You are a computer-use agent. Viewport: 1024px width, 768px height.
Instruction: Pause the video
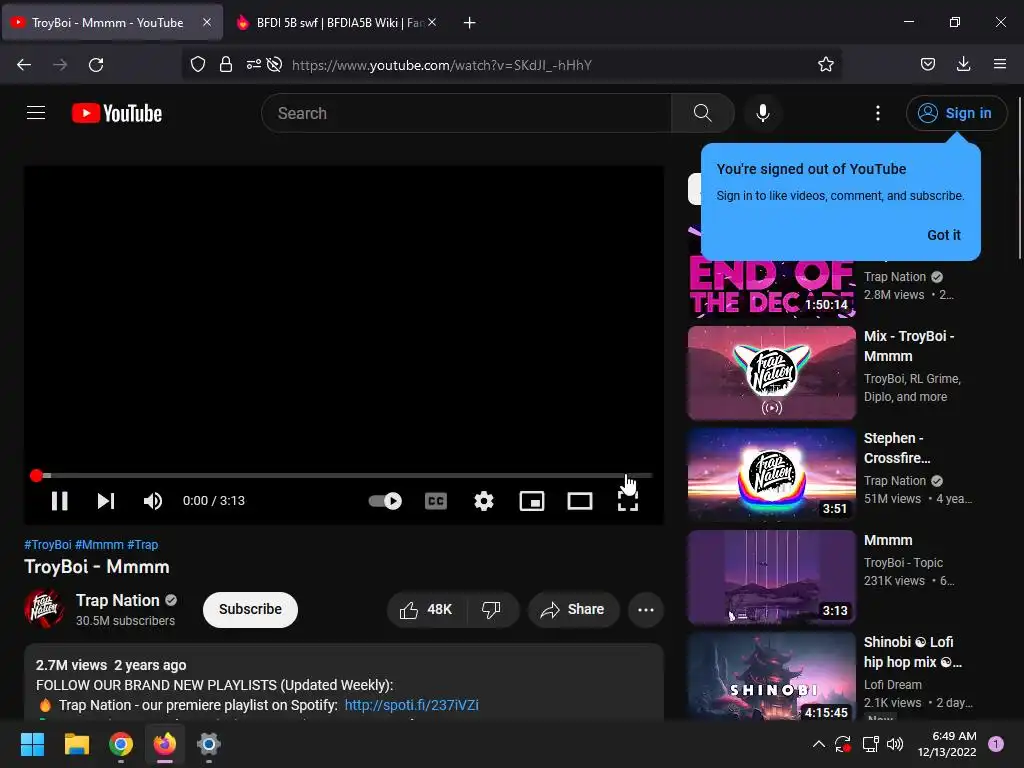pos(59,501)
